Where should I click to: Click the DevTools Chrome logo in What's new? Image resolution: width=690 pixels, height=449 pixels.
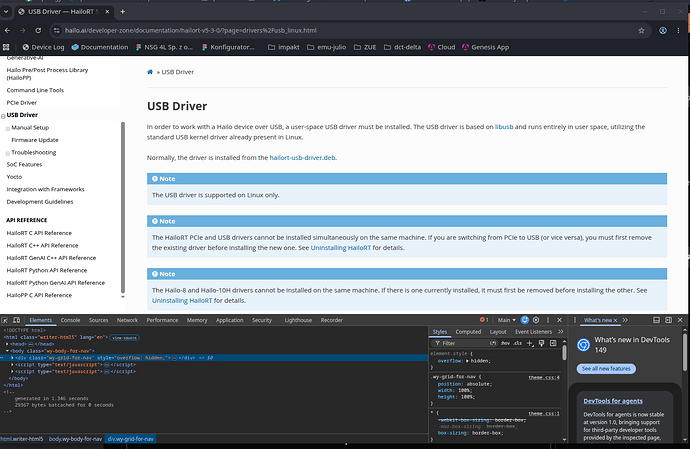point(584,345)
